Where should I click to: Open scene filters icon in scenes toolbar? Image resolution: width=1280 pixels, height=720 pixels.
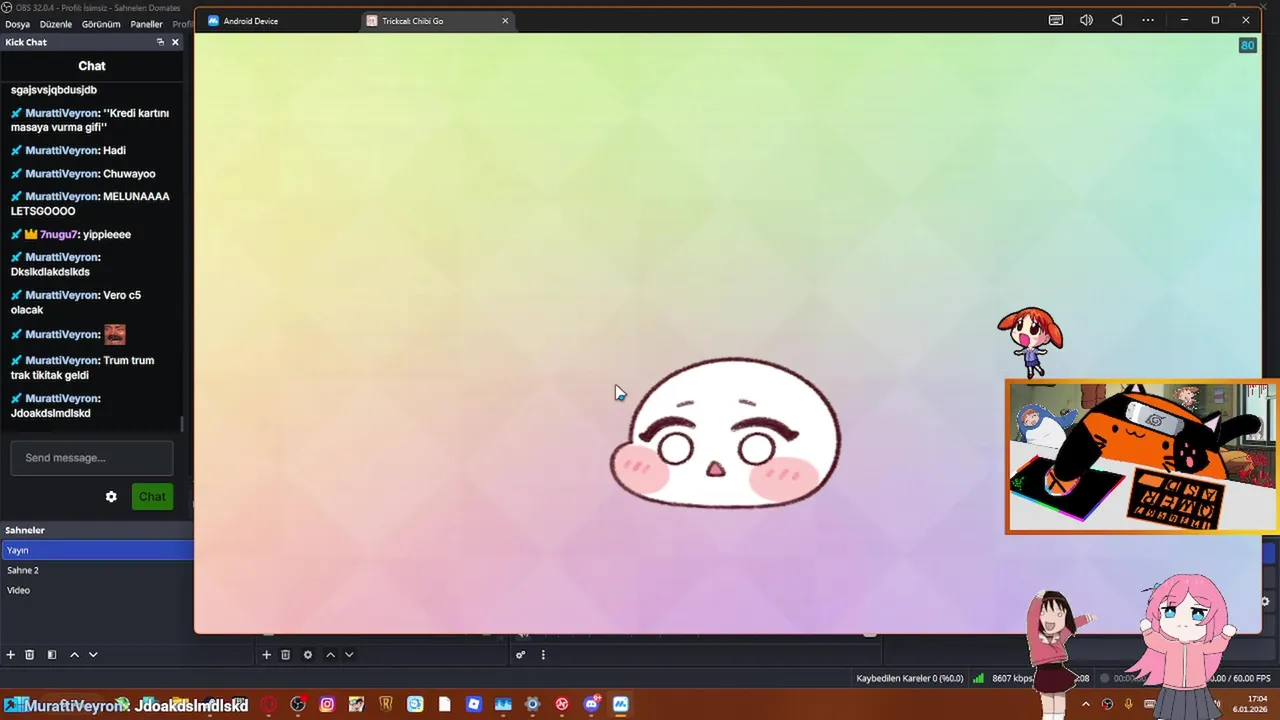tap(52, 655)
